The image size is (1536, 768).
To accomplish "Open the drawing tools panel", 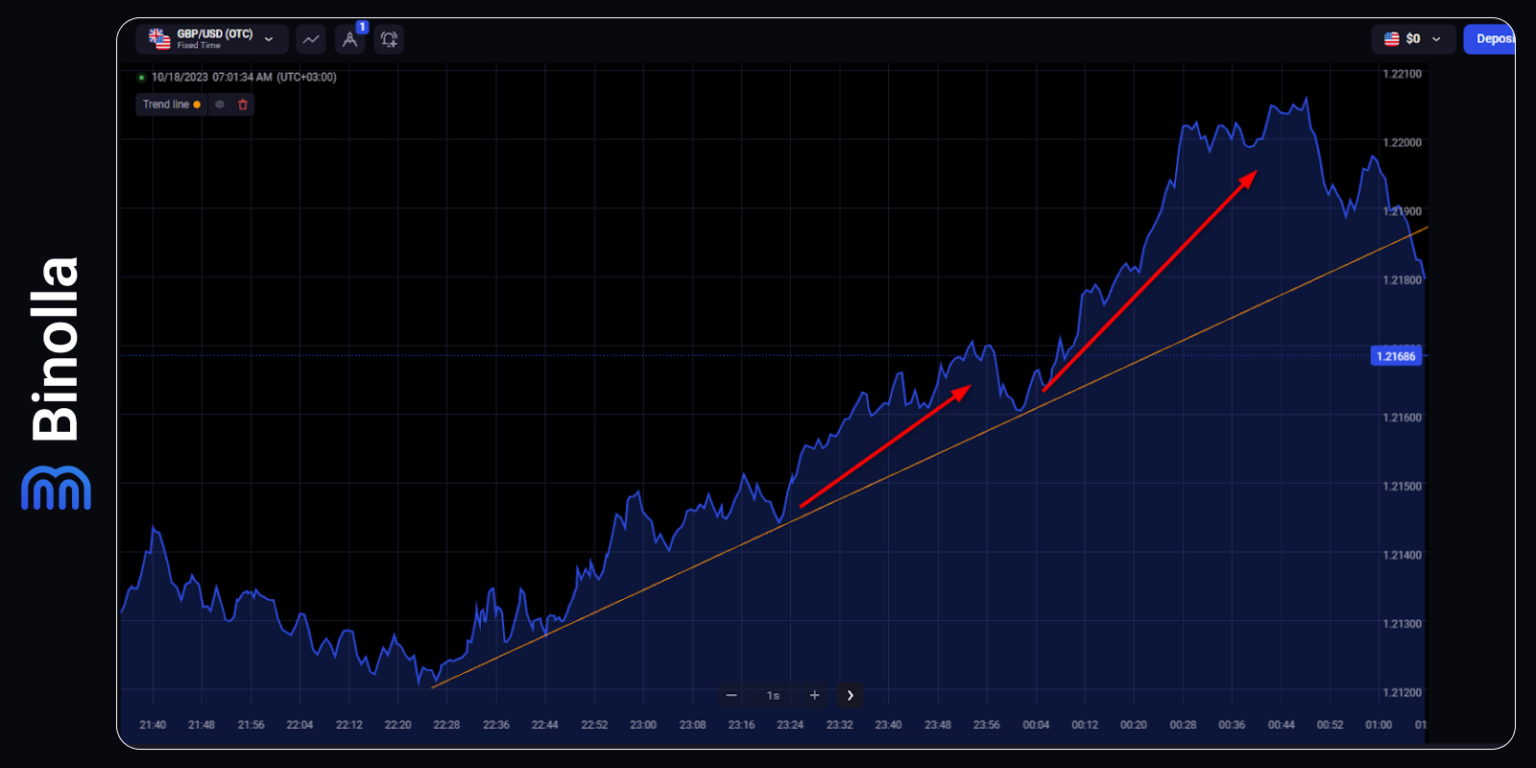I will (350, 39).
